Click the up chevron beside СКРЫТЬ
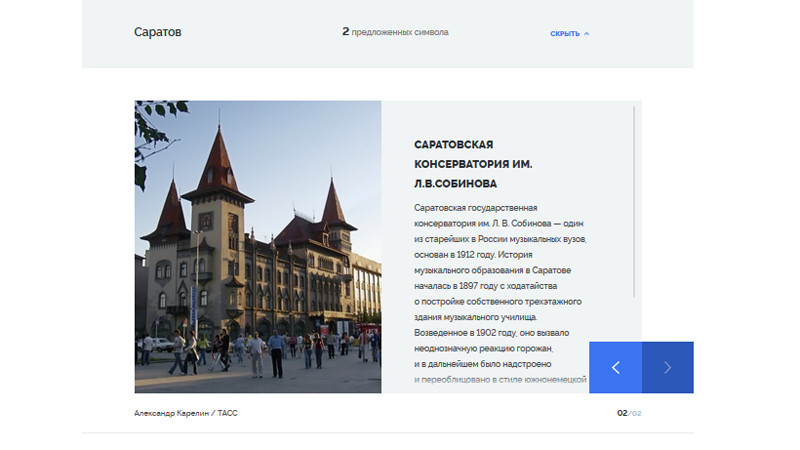 587,34
